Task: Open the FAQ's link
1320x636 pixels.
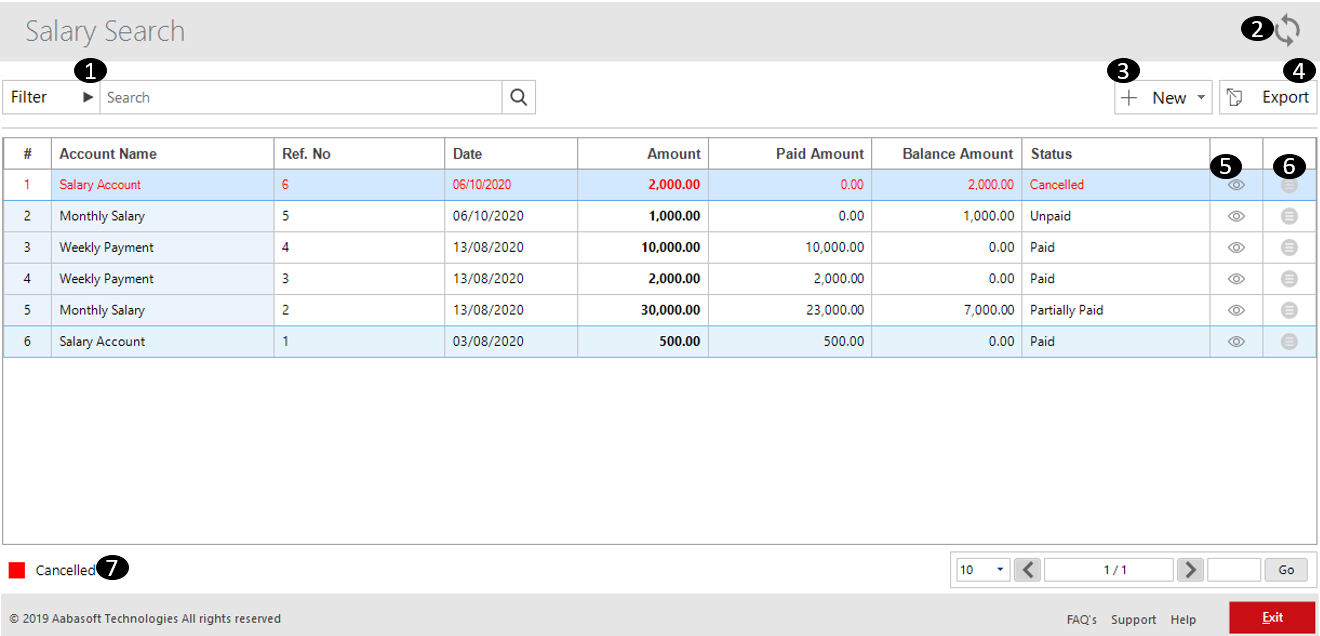Action: pyautogui.click(x=1082, y=619)
